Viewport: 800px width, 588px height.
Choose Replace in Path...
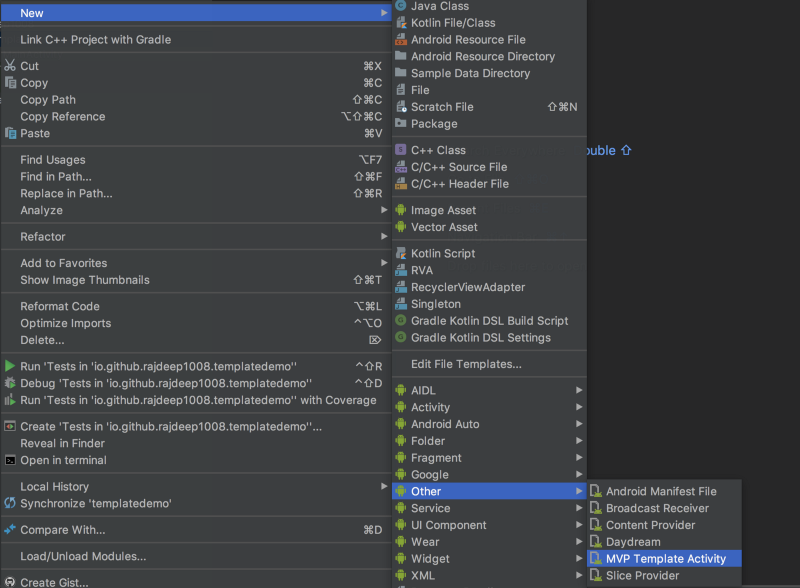(196, 193)
